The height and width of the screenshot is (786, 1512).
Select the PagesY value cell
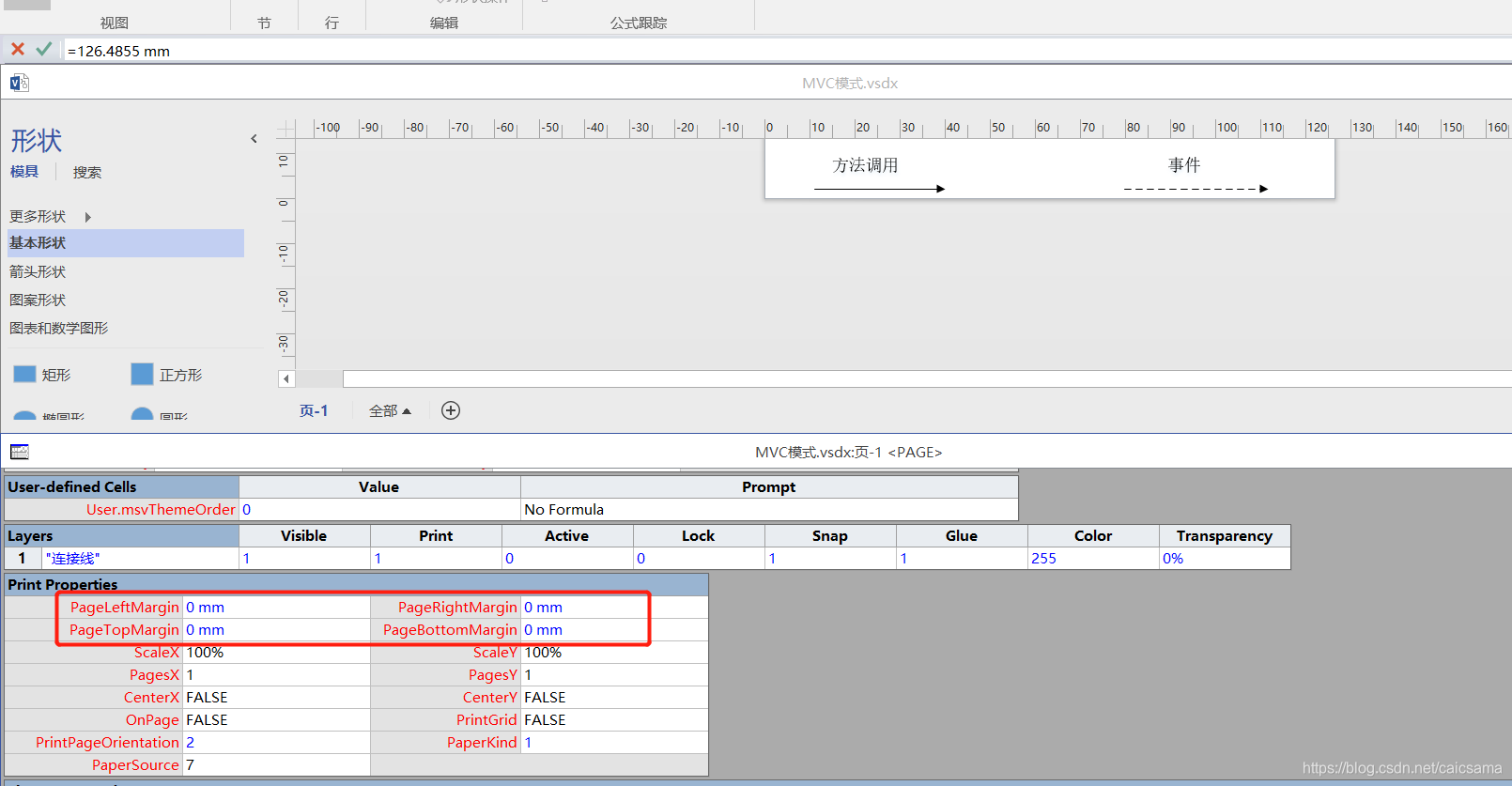click(614, 674)
